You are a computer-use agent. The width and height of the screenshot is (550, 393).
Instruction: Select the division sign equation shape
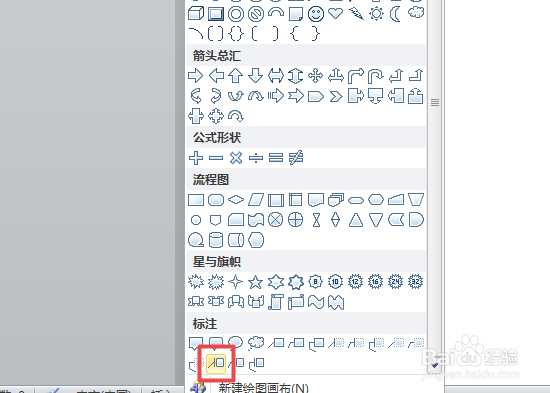point(256,158)
